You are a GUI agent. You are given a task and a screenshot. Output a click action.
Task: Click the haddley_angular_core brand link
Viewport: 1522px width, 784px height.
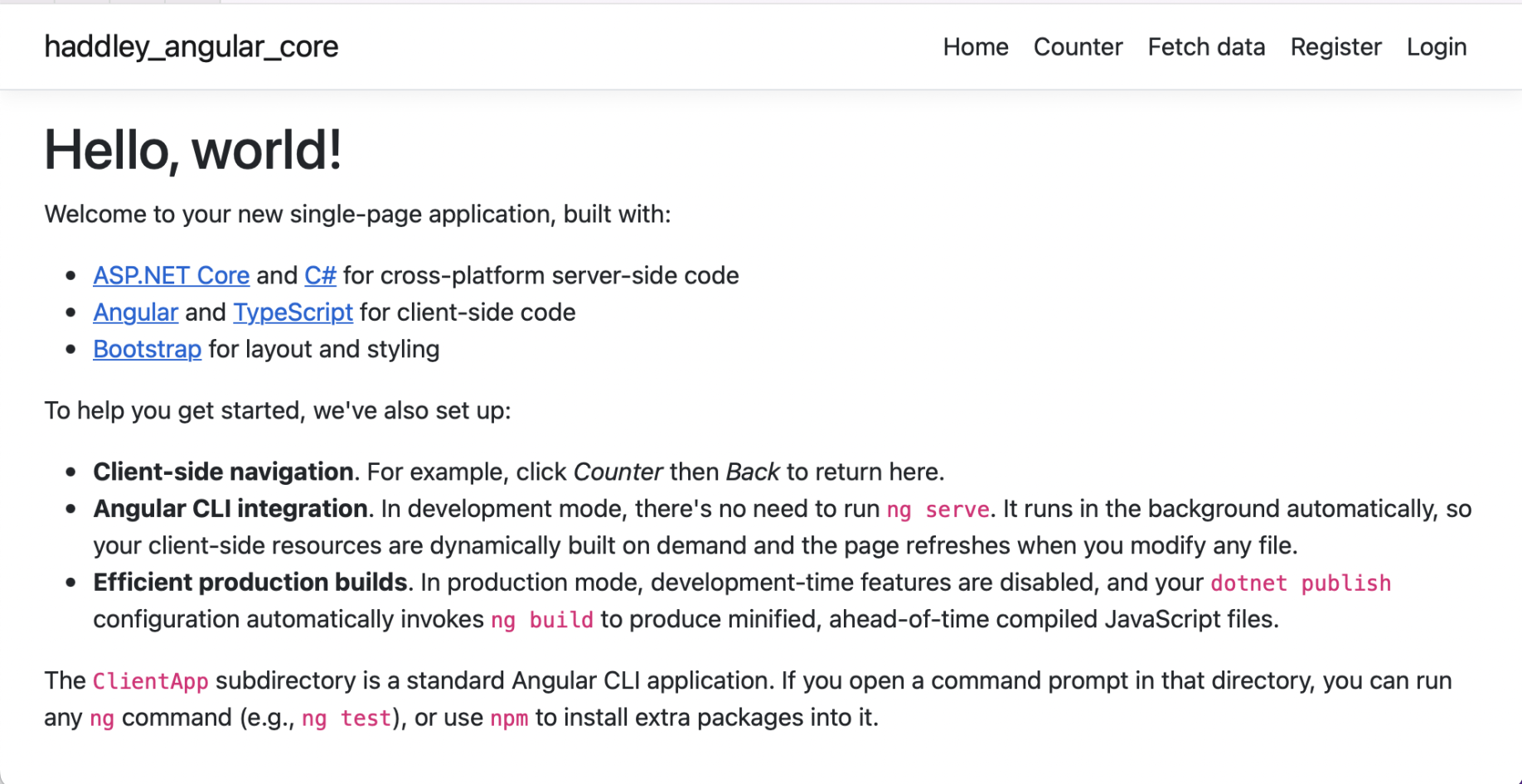click(x=191, y=47)
